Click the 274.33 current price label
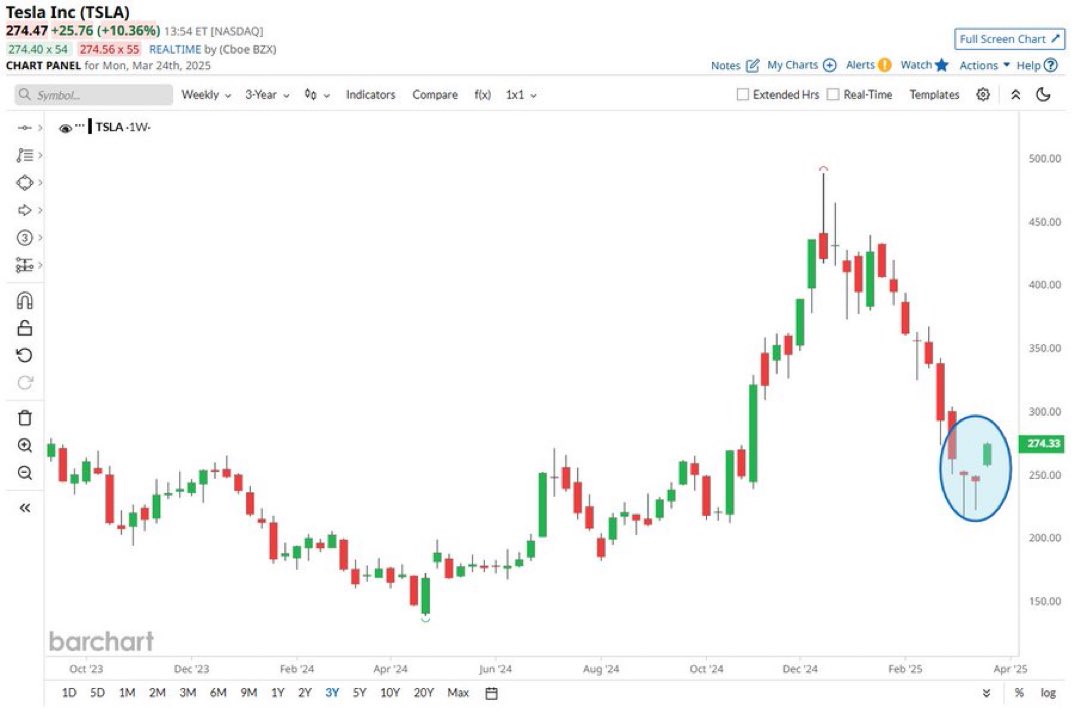Image resolution: width=1074 pixels, height=713 pixels. click(x=1043, y=444)
